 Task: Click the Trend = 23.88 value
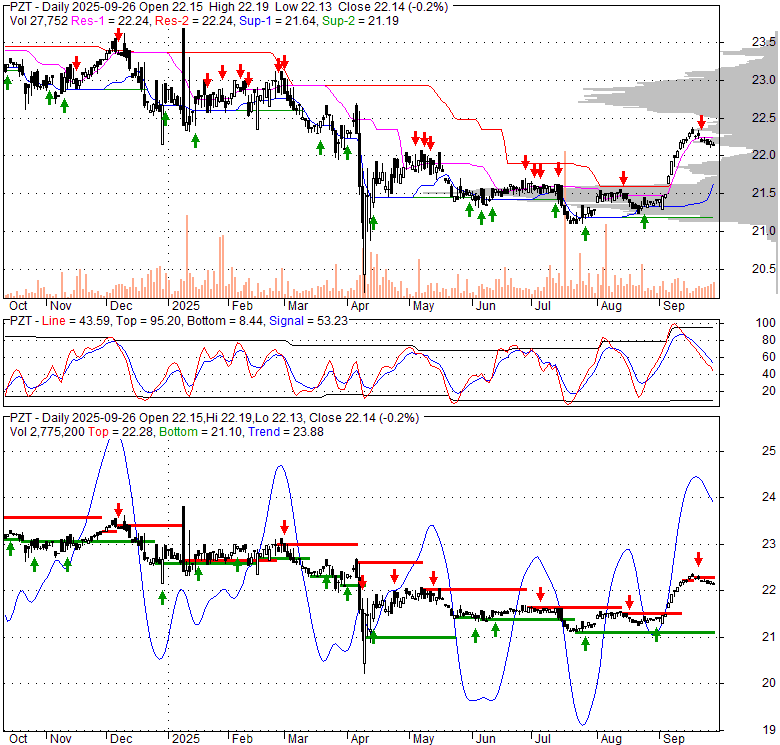tap(286, 432)
